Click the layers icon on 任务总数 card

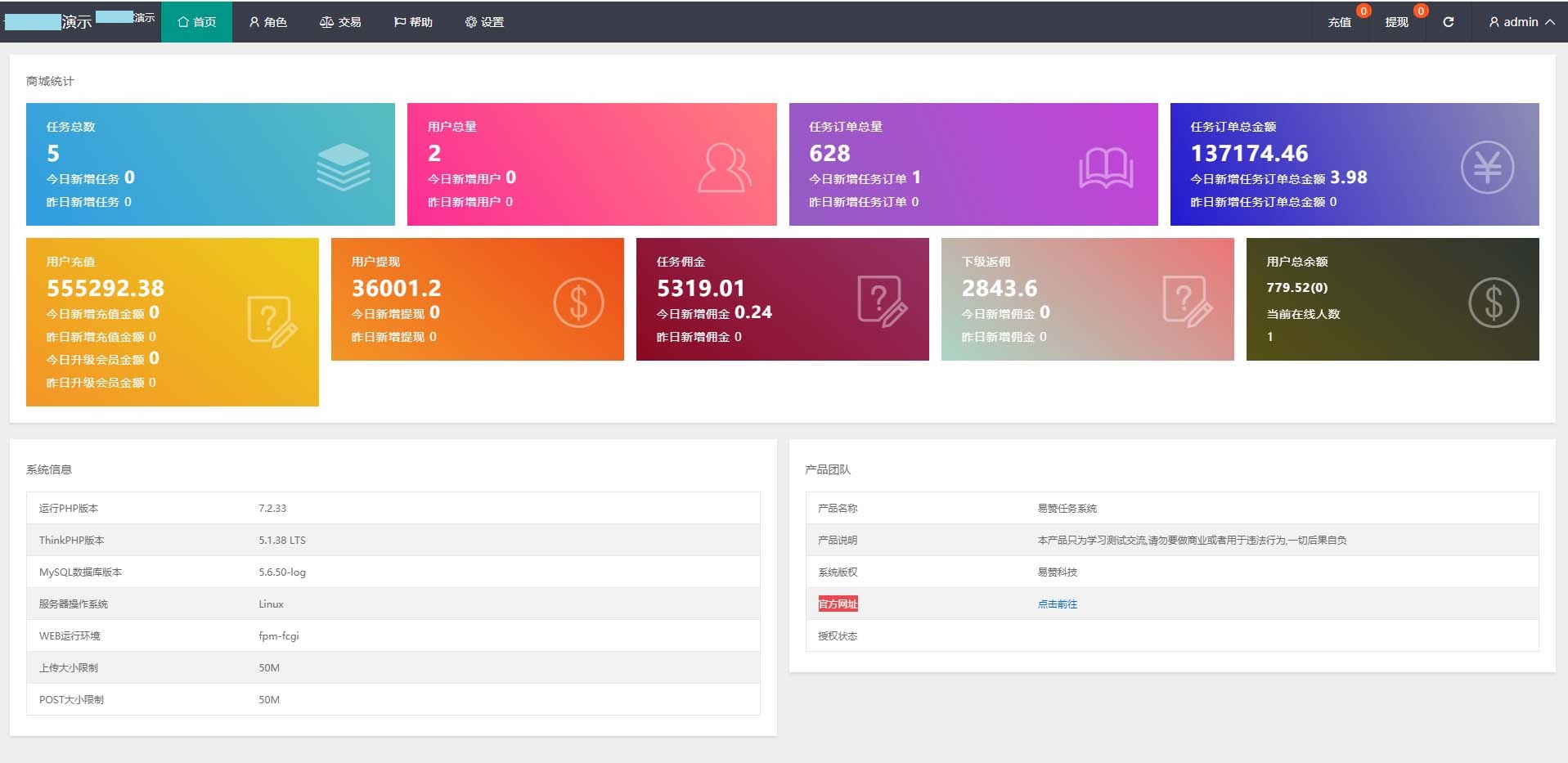(x=344, y=164)
